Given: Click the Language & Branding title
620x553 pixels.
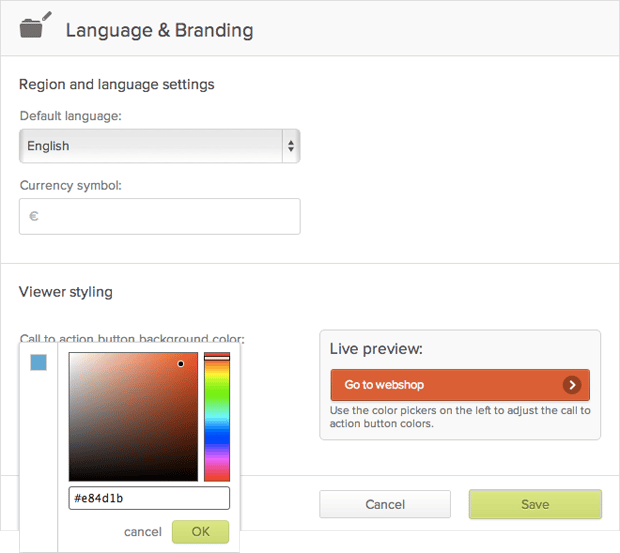Looking at the screenshot, I should [159, 30].
